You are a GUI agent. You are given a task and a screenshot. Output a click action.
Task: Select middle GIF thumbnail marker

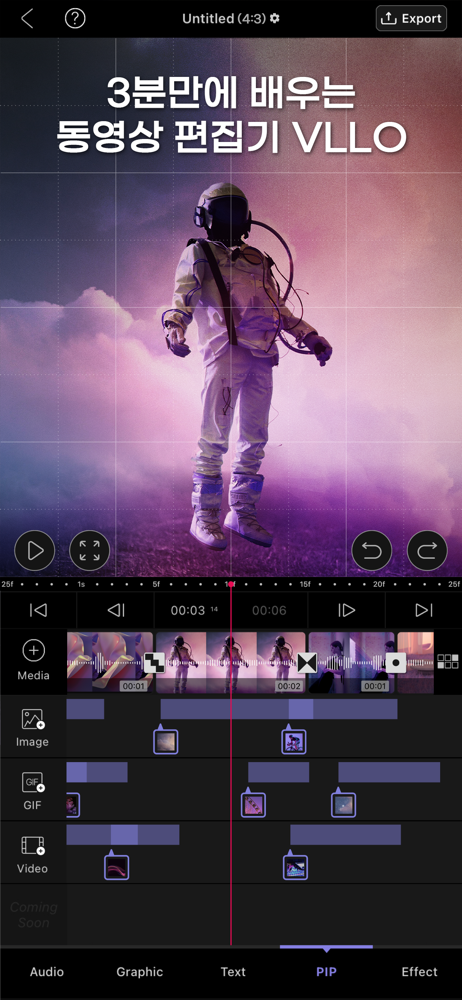pos(253,804)
